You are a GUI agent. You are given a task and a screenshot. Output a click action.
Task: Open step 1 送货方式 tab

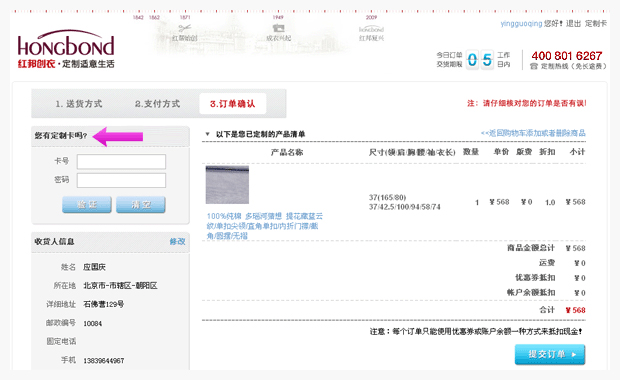click(x=79, y=104)
